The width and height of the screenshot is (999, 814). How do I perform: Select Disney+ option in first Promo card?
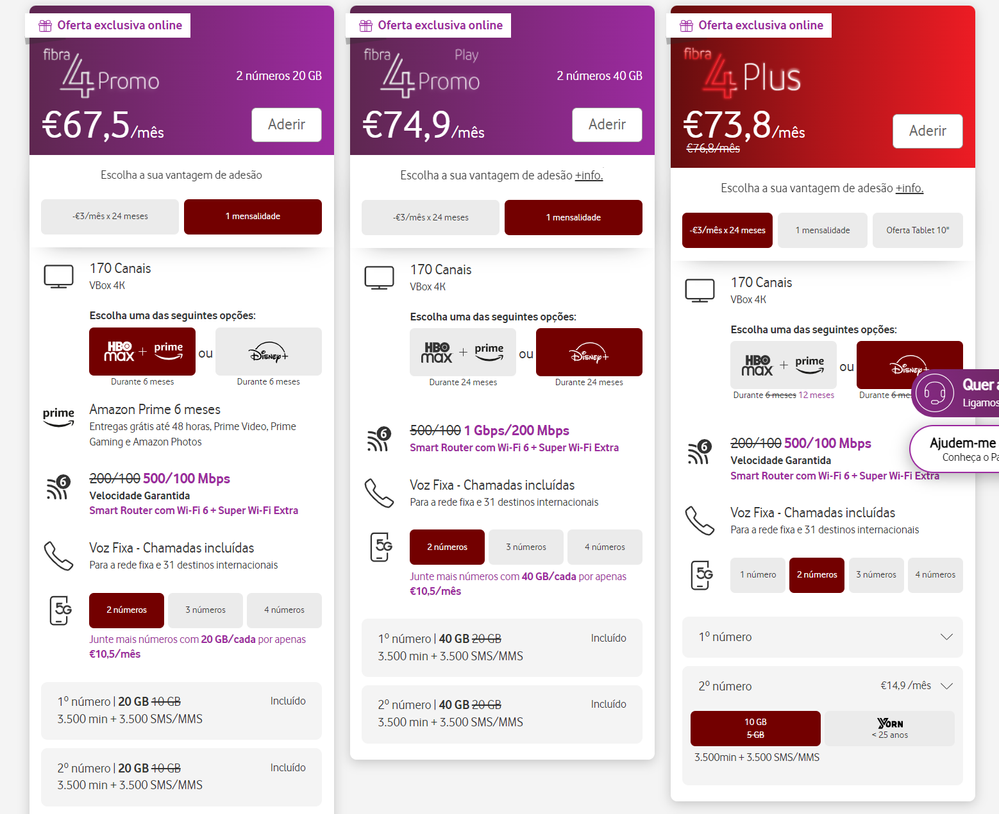[269, 351]
